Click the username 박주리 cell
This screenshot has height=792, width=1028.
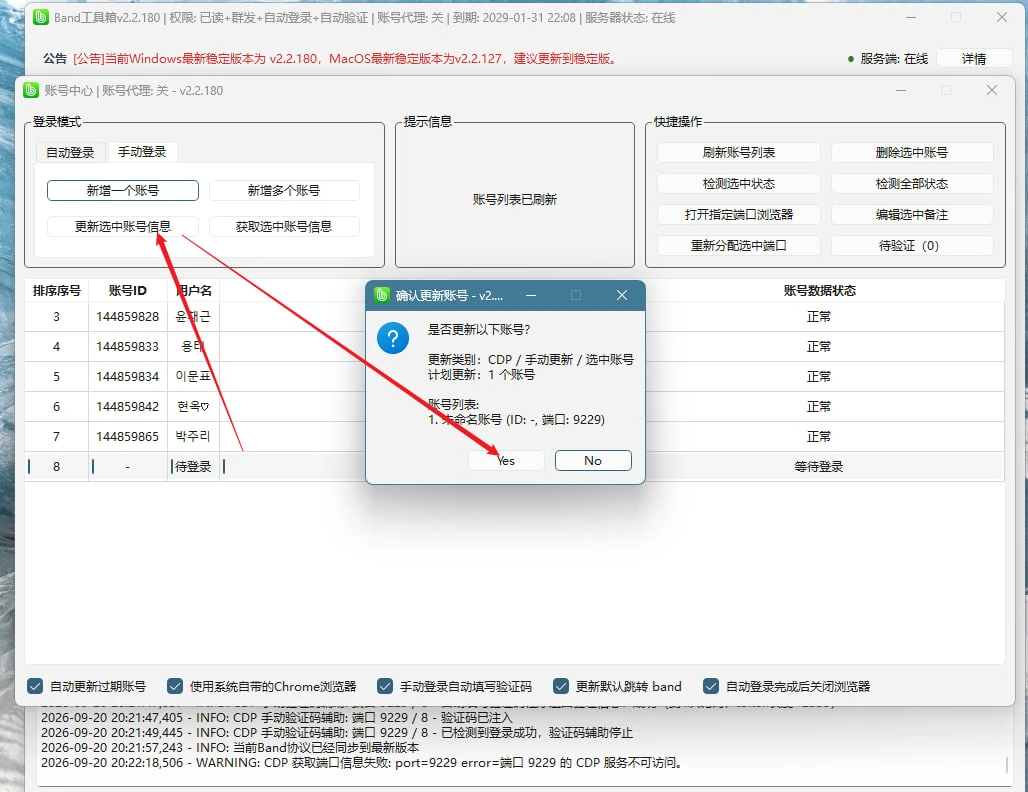pos(193,436)
